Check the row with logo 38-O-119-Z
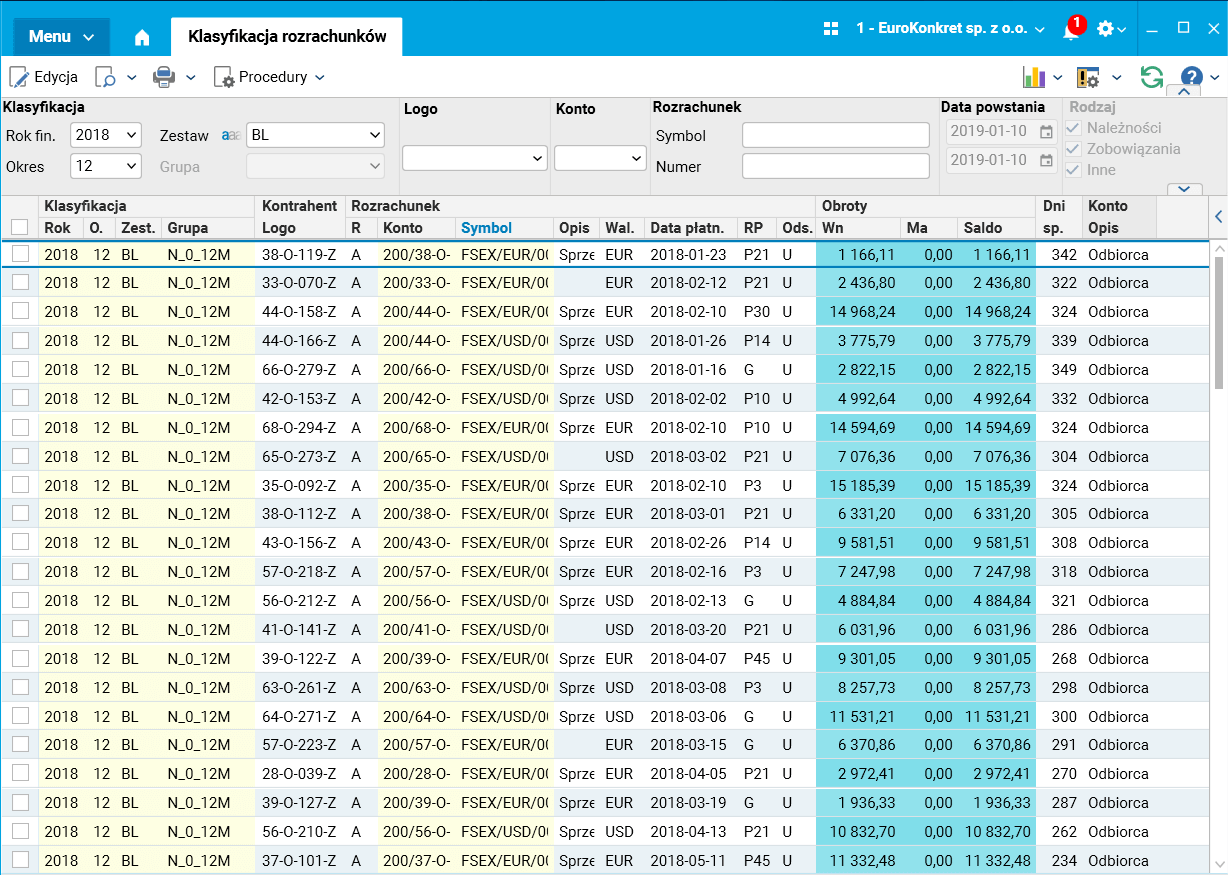Screen dimensions: 1228x875 20,255
